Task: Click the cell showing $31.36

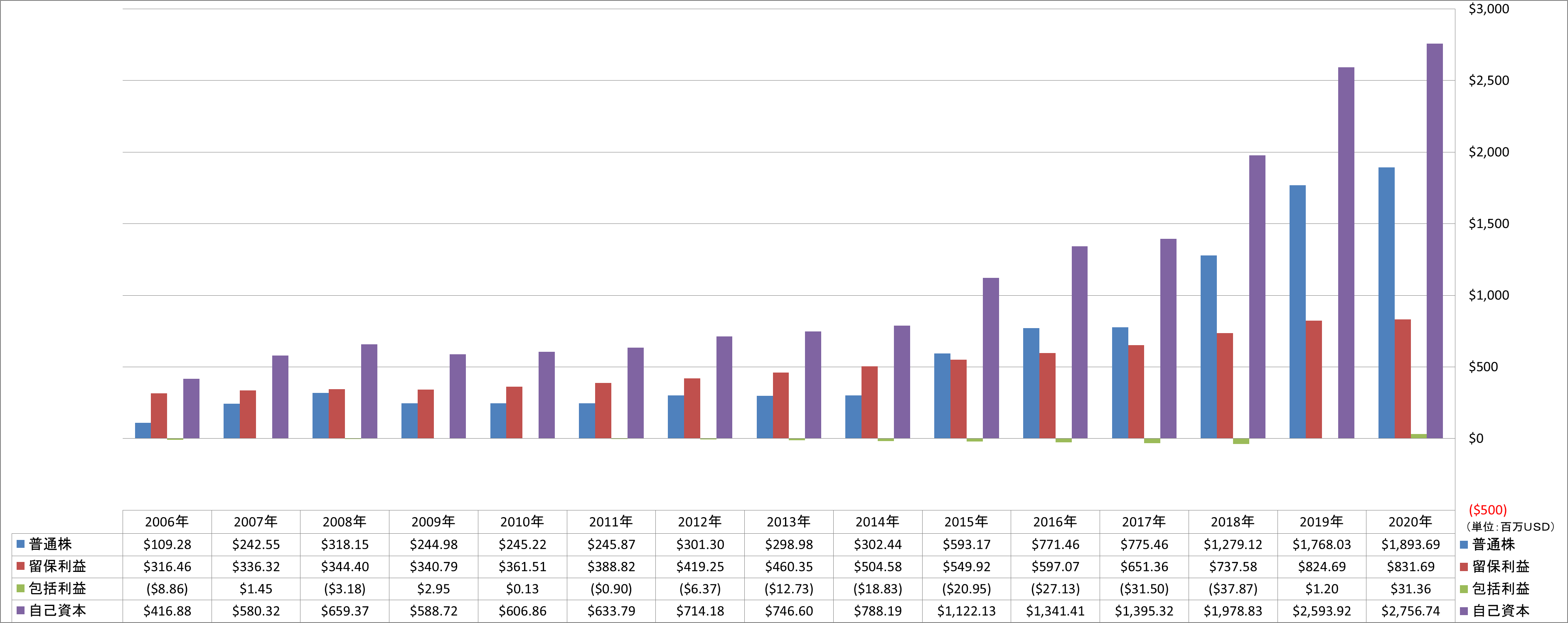Action: [x=1410, y=589]
